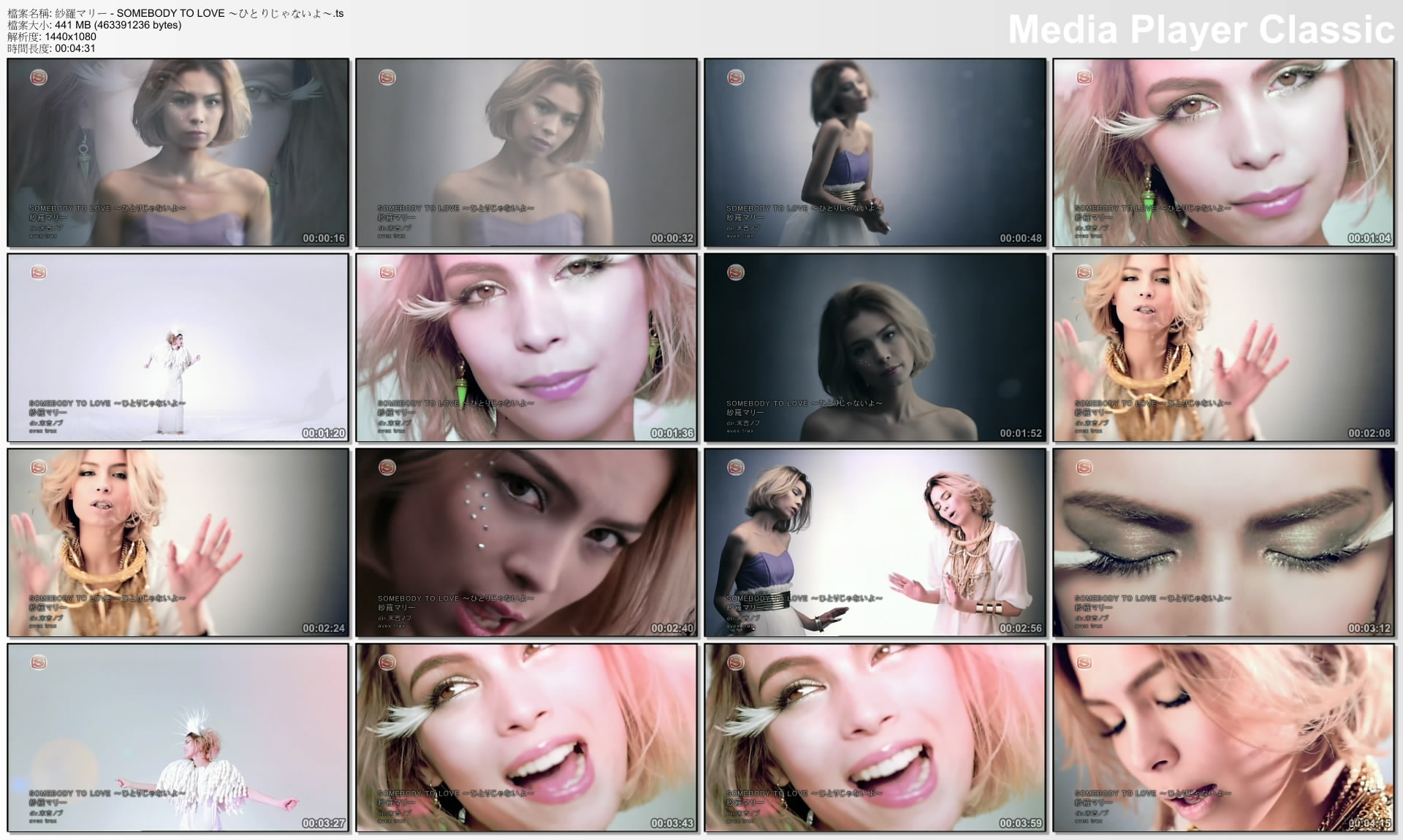The height and width of the screenshot is (840, 1403).
Task: Click the thumbnail at 00:02:08
Action: (1223, 347)
